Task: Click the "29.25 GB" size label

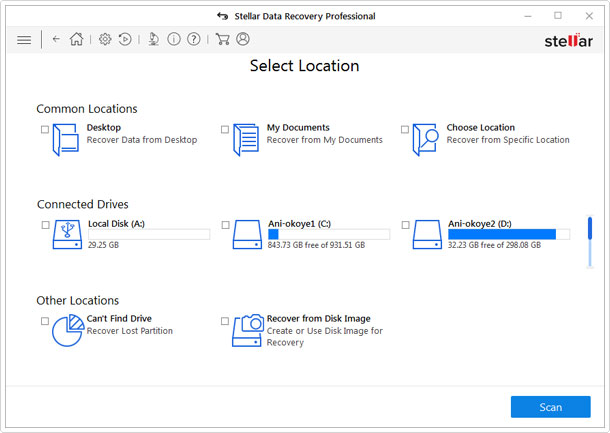Action: click(103, 245)
